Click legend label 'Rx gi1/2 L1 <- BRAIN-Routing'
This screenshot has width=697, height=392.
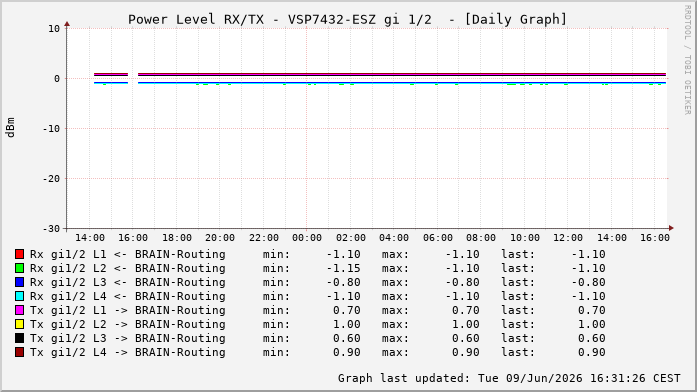(128, 254)
